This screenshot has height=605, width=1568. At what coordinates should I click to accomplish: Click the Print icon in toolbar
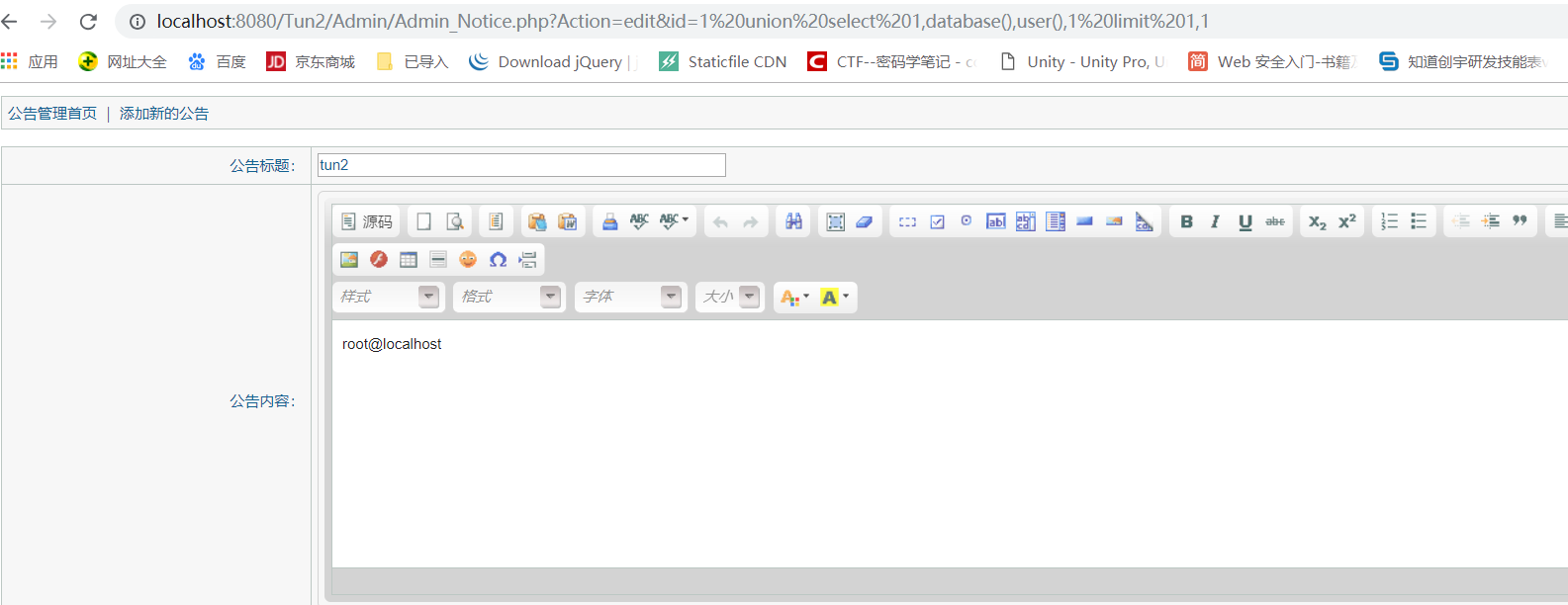coord(610,221)
